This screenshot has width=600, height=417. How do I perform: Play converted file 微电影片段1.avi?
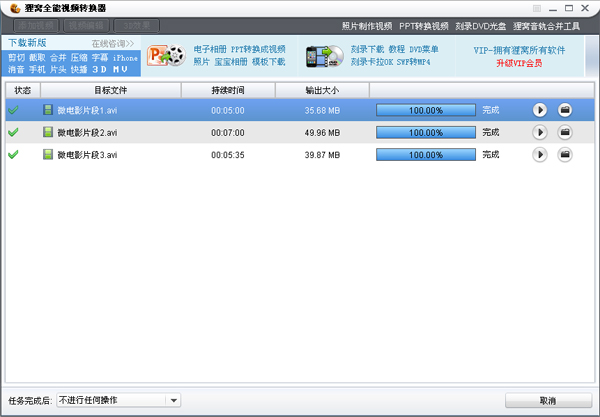[x=540, y=110]
